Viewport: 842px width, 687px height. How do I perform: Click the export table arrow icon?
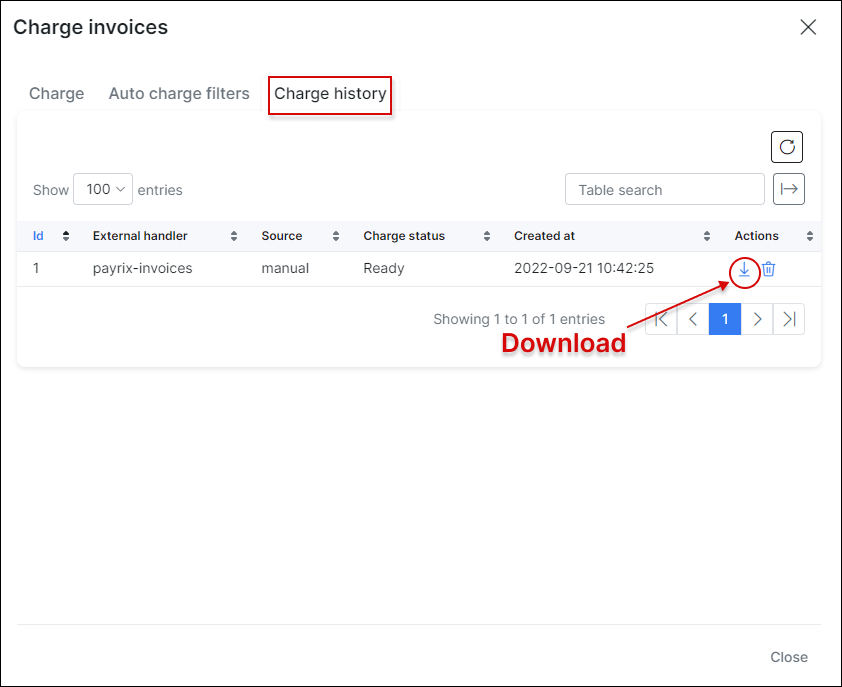coord(789,189)
